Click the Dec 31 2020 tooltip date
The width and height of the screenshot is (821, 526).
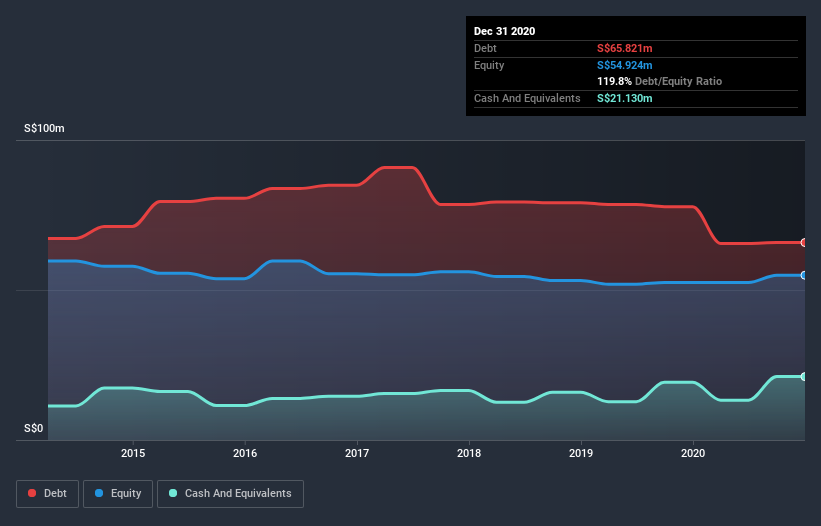(504, 31)
